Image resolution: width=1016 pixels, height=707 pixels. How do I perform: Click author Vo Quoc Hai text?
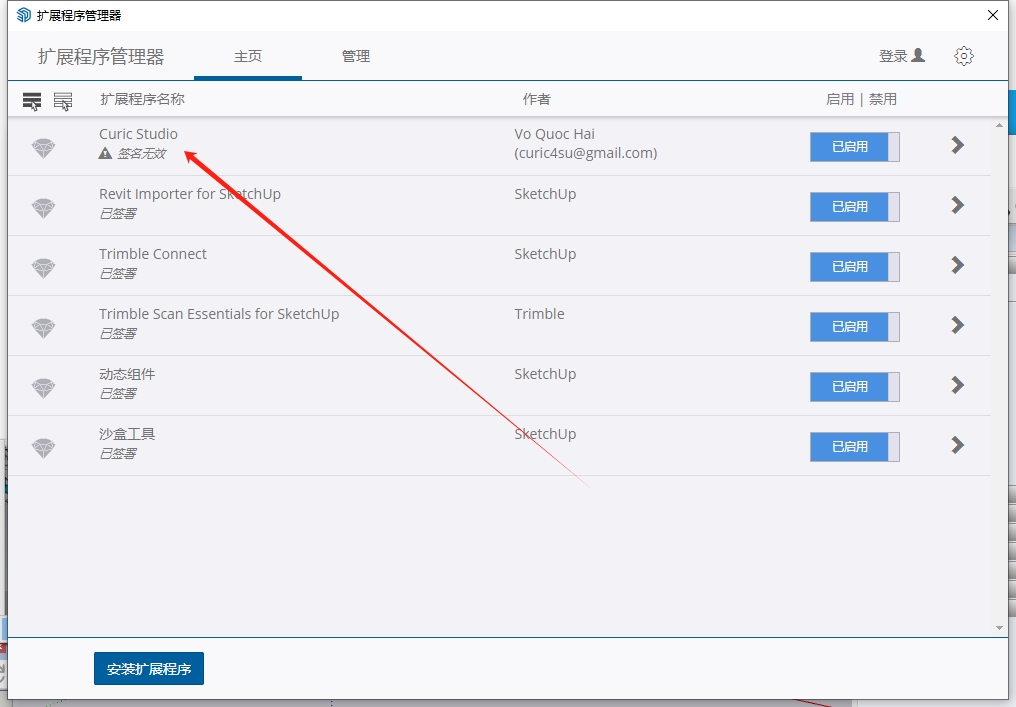click(555, 134)
